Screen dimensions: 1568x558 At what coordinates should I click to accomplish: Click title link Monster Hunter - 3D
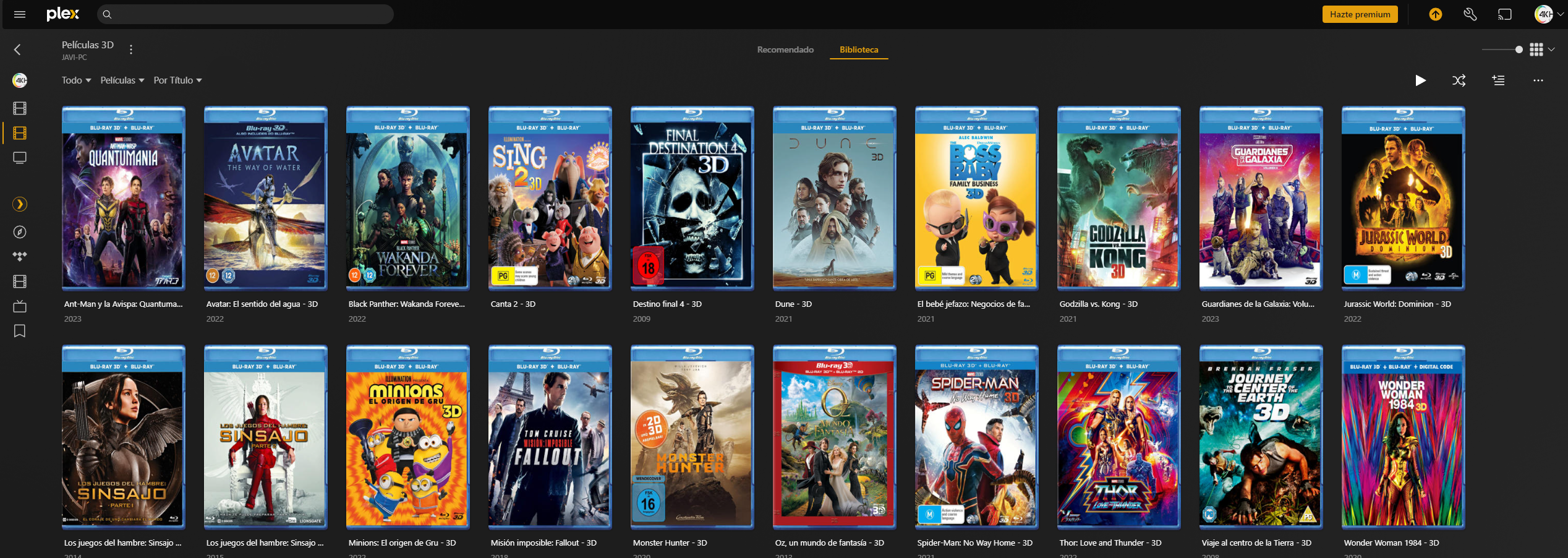click(x=670, y=543)
